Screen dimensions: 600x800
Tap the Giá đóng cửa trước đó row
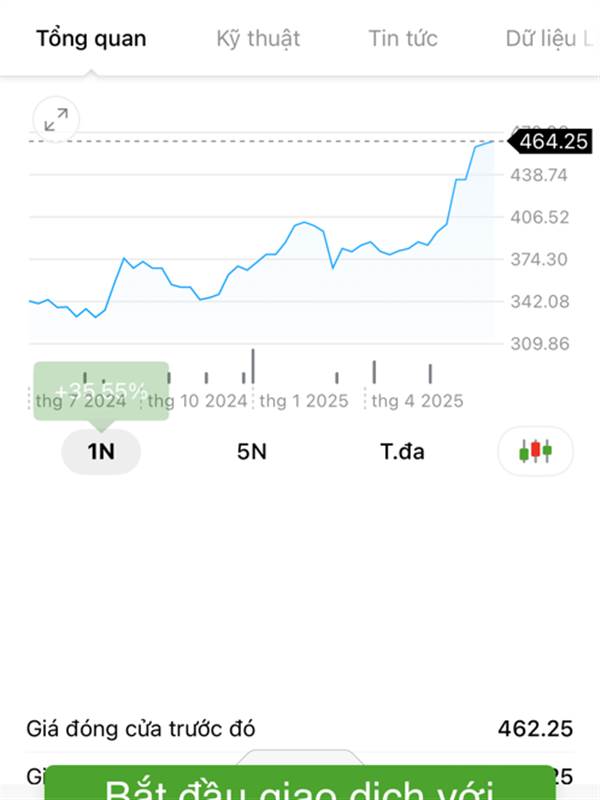(x=300, y=729)
